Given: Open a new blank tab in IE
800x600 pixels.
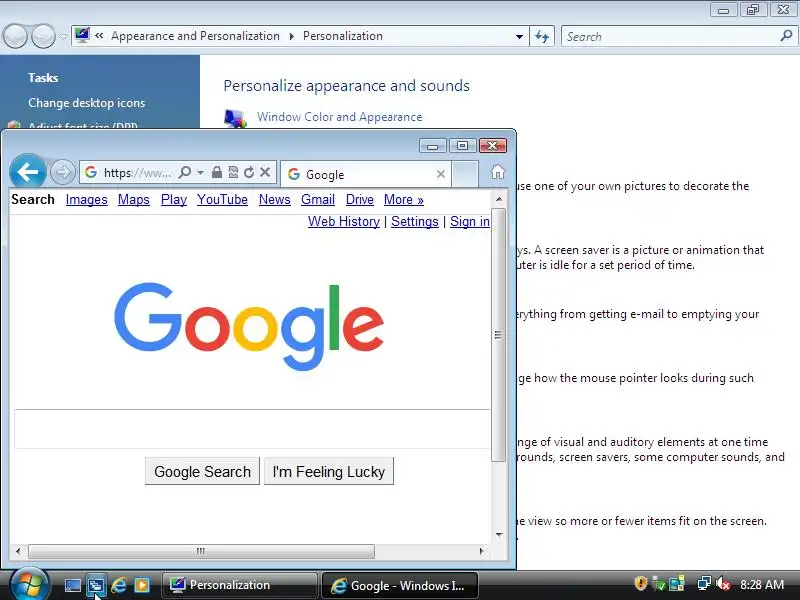Looking at the screenshot, I should click(465, 174).
